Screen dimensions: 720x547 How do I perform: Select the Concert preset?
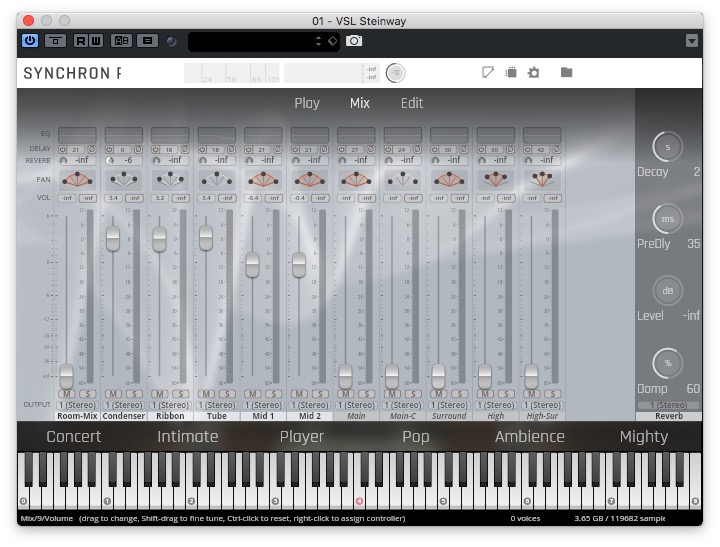tap(73, 436)
